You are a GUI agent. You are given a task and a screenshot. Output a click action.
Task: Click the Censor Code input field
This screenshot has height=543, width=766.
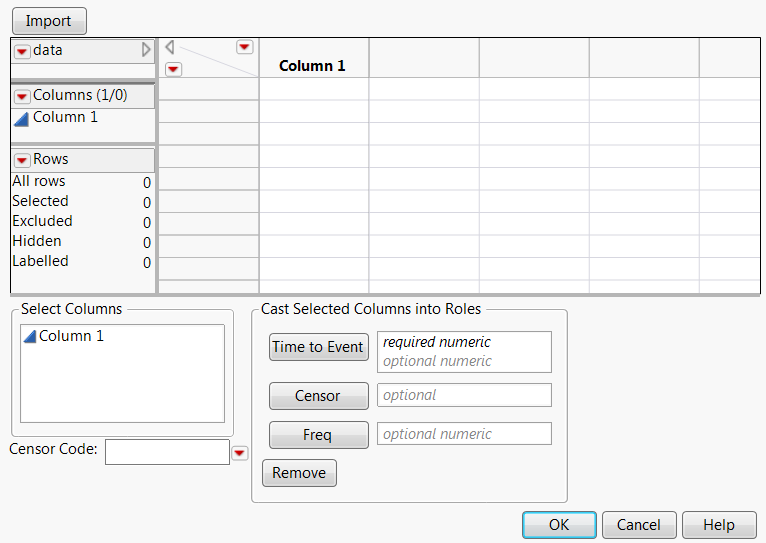click(167, 452)
